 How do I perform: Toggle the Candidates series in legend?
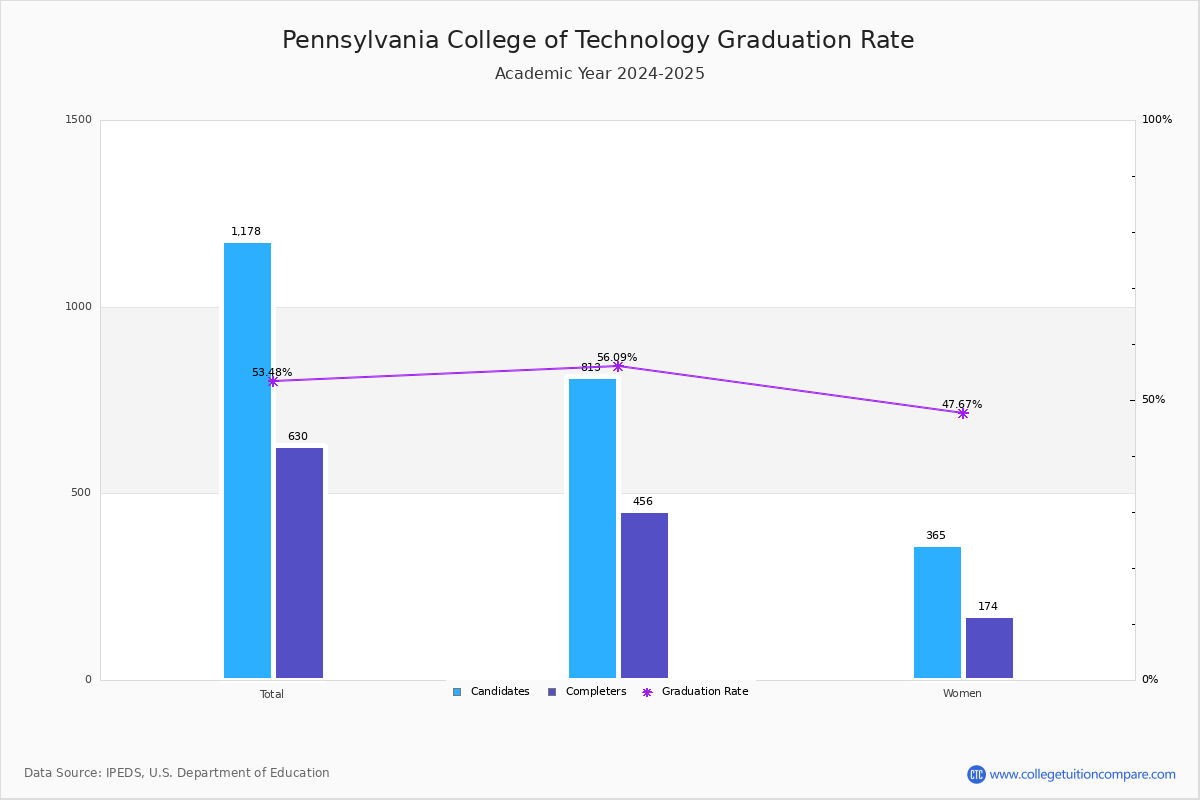point(491,692)
